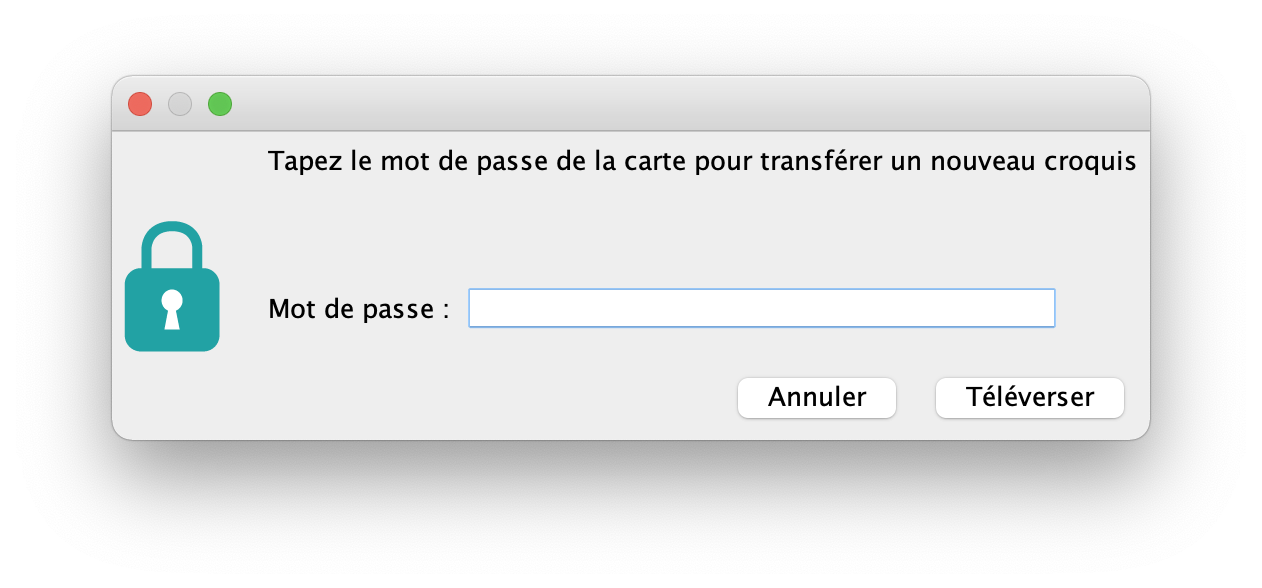The height and width of the screenshot is (588, 1262).
Task: Upload the sketch using Téléverser
Action: 1030,398
